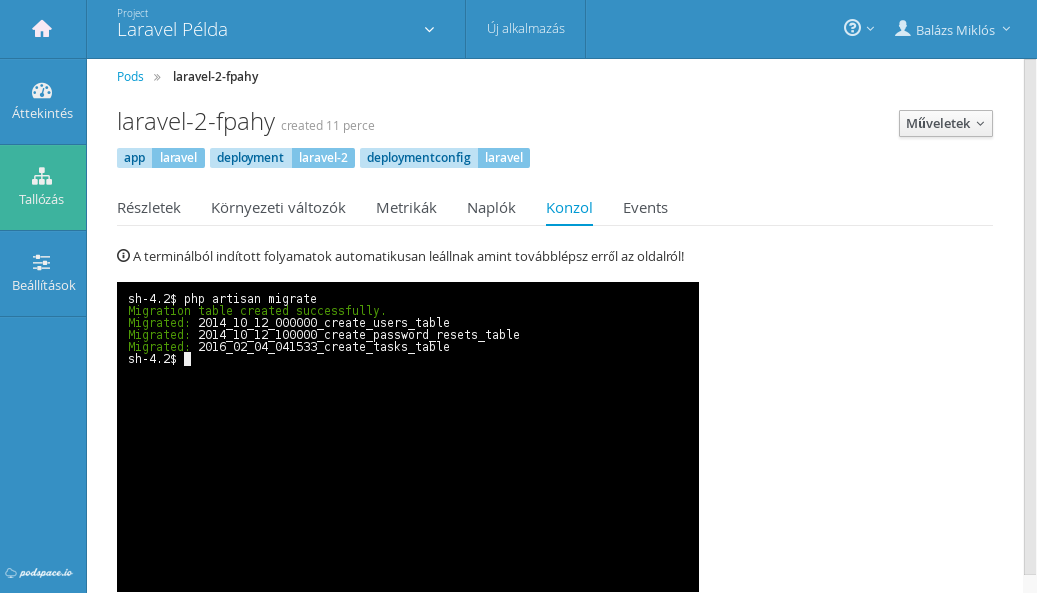Open the Events tab
The height and width of the screenshot is (593, 1037).
(645, 208)
